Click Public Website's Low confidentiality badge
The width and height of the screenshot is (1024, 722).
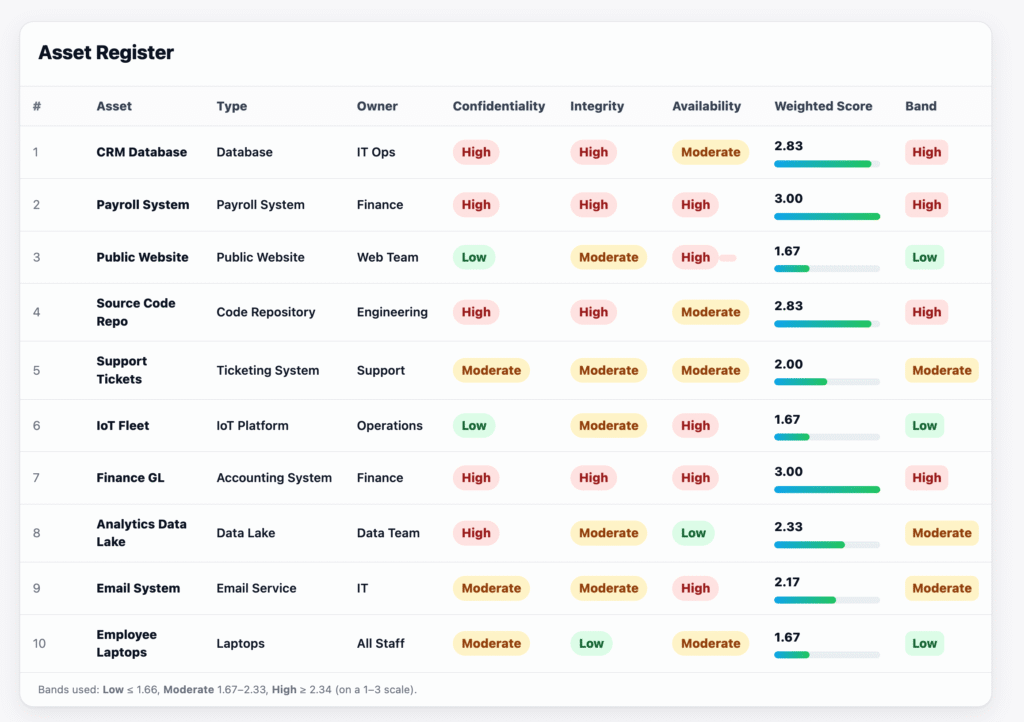tap(474, 257)
